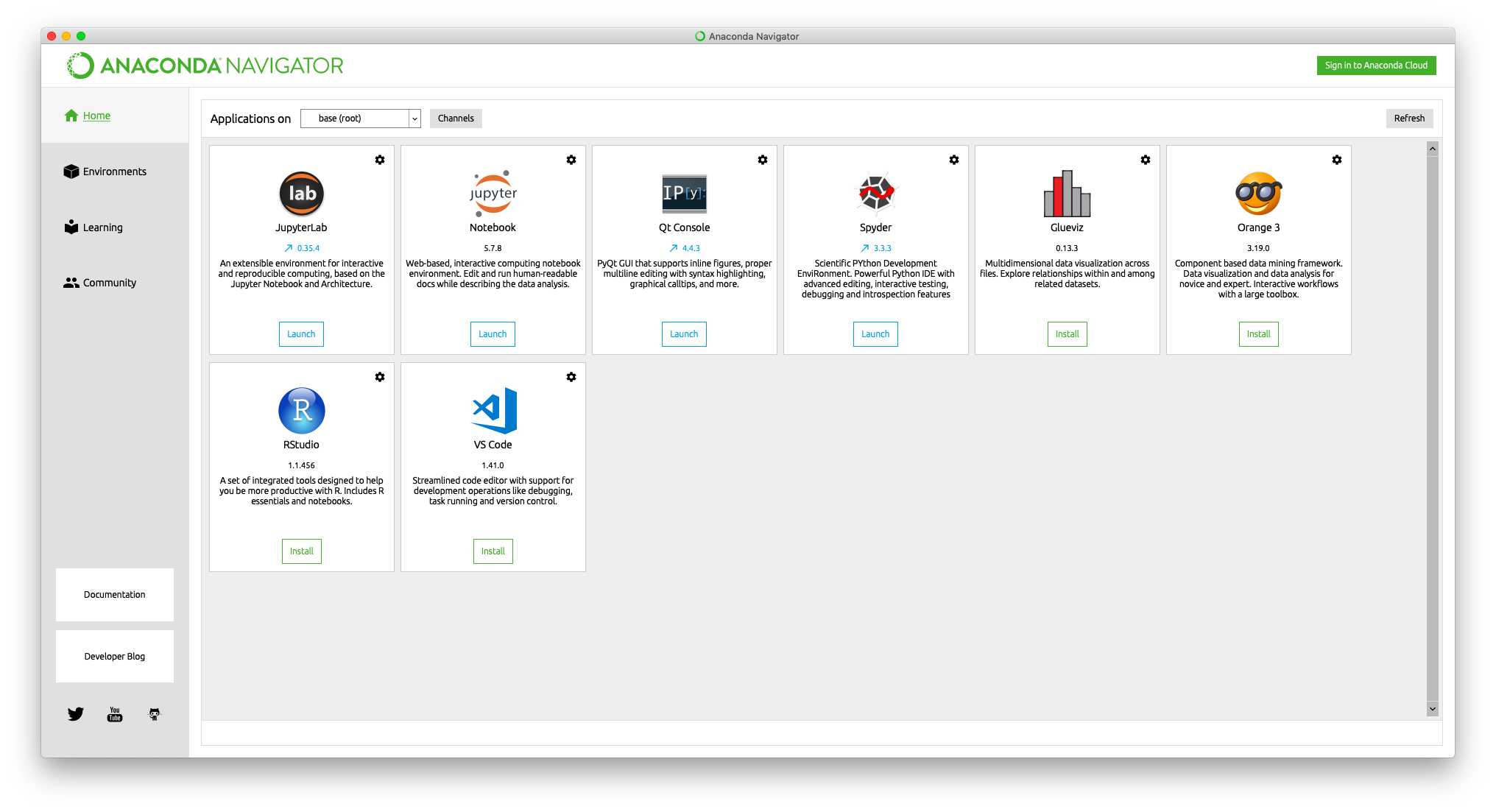Install the Glueviz application

point(1067,334)
